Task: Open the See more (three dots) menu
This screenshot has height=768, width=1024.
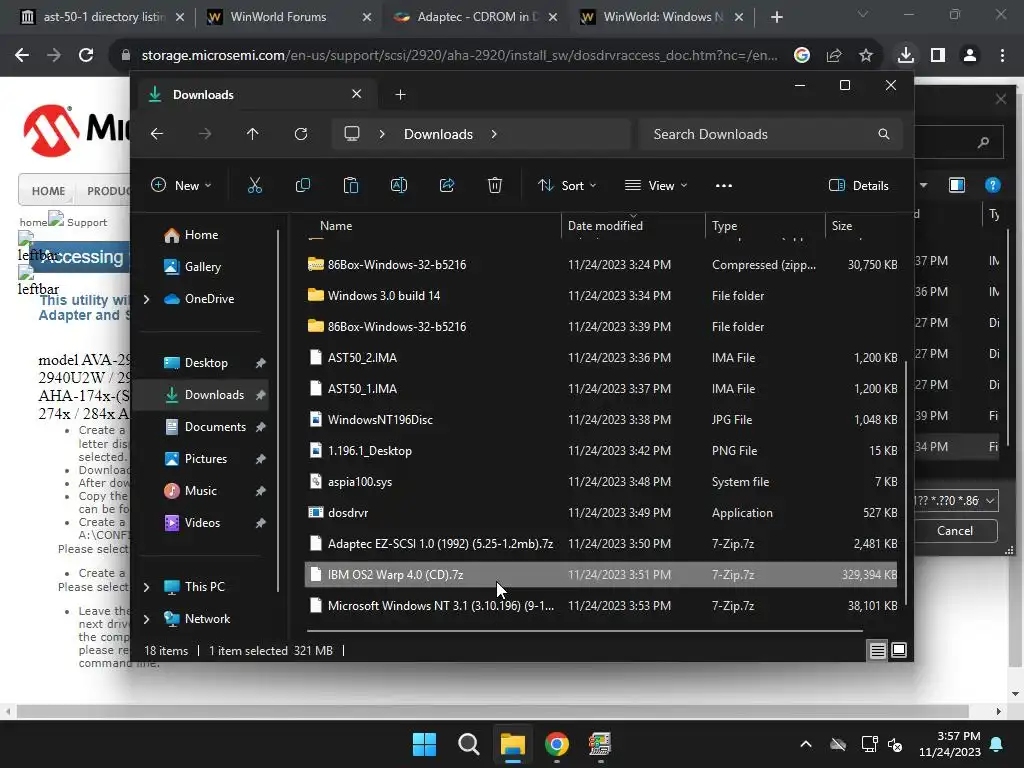Action: (x=724, y=185)
